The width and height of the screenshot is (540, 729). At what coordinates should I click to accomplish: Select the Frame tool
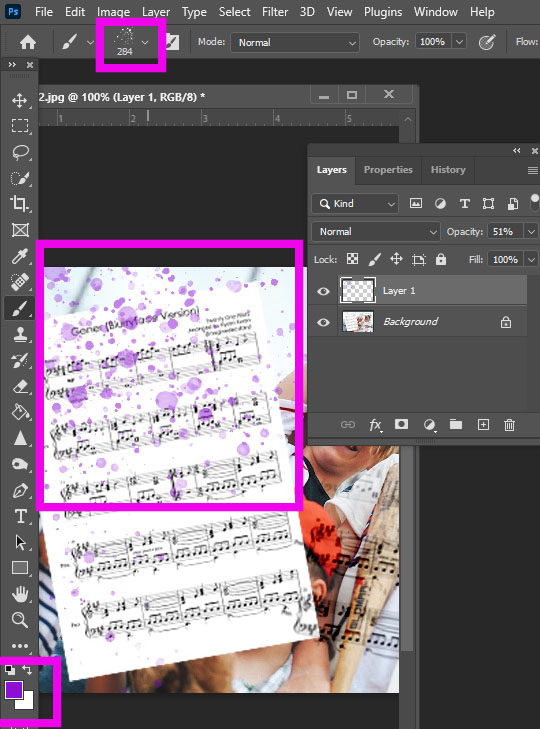pyautogui.click(x=20, y=230)
